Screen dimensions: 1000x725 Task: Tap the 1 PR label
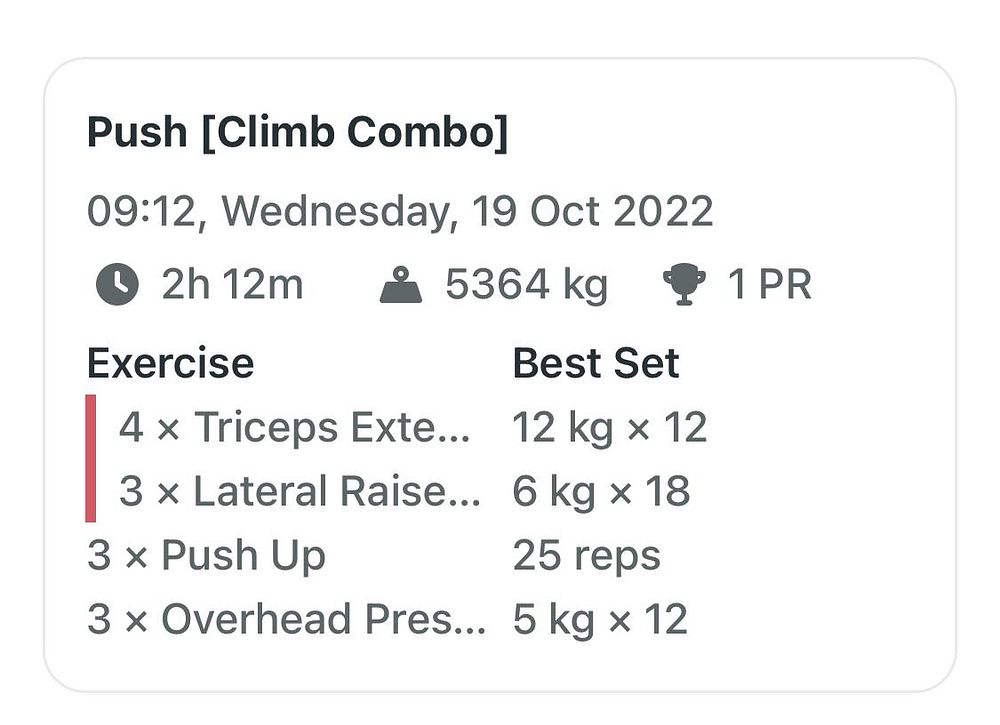[770, 284]
